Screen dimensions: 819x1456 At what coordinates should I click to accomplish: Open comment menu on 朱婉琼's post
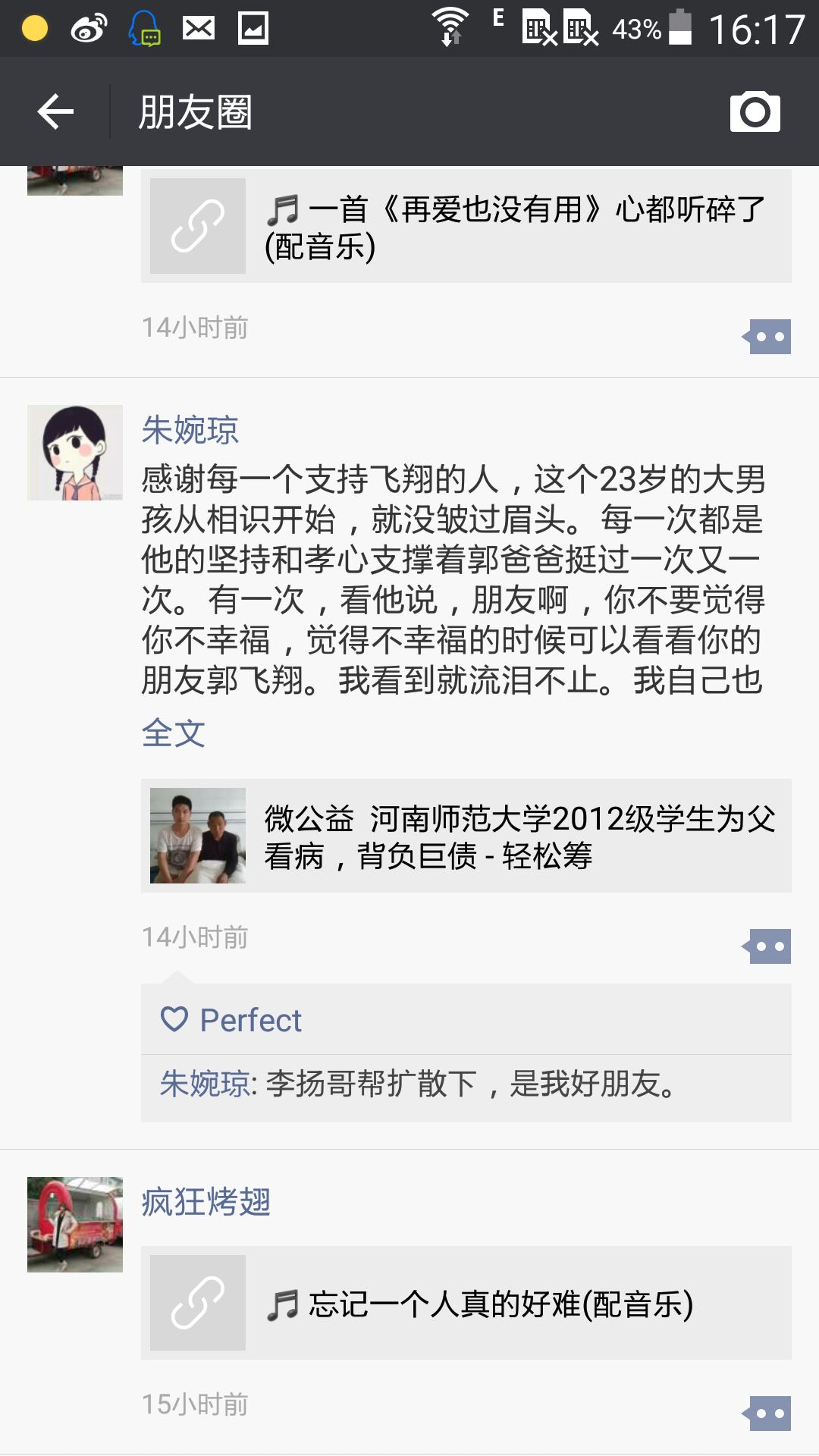point(768,946)
